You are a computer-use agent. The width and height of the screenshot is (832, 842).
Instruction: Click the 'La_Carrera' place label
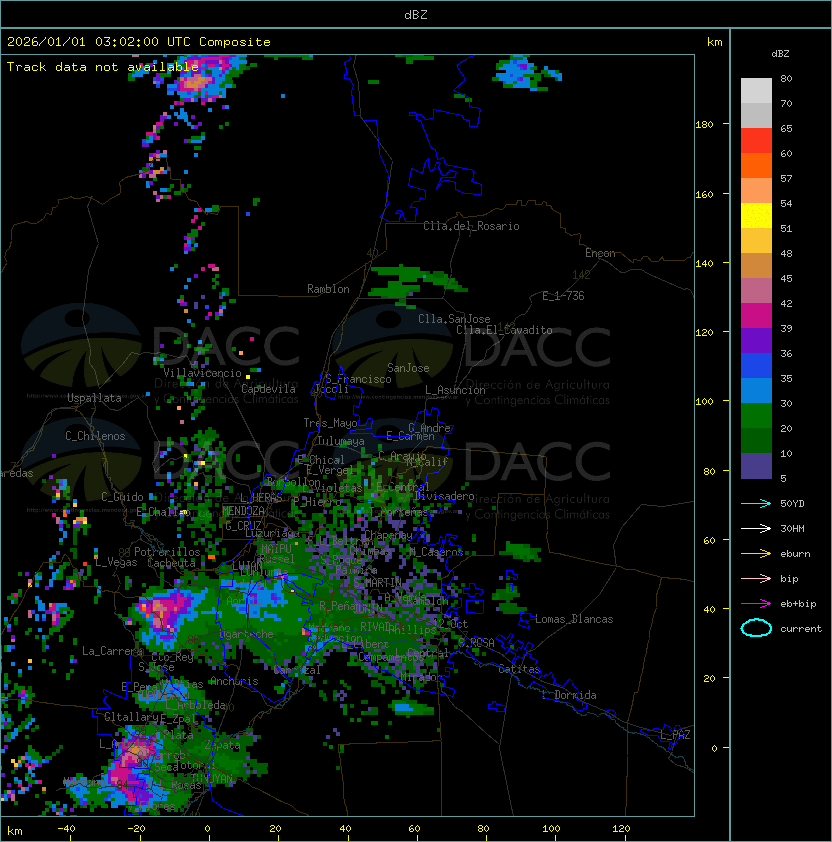click(x=113, y=651)
